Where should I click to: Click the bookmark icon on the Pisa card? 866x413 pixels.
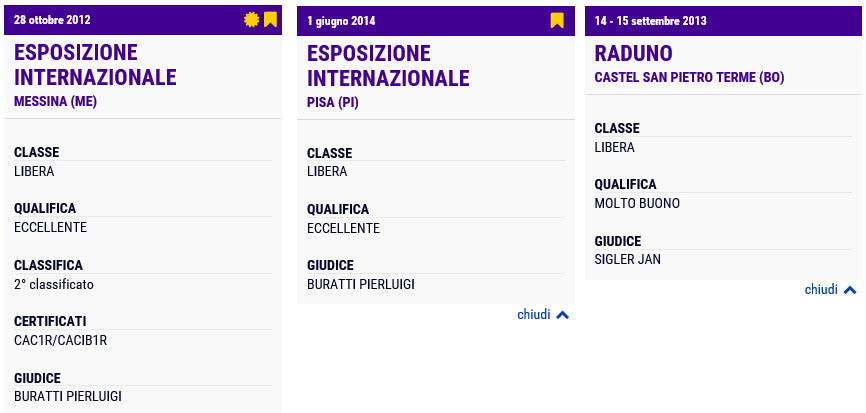[x=557, y=20]
